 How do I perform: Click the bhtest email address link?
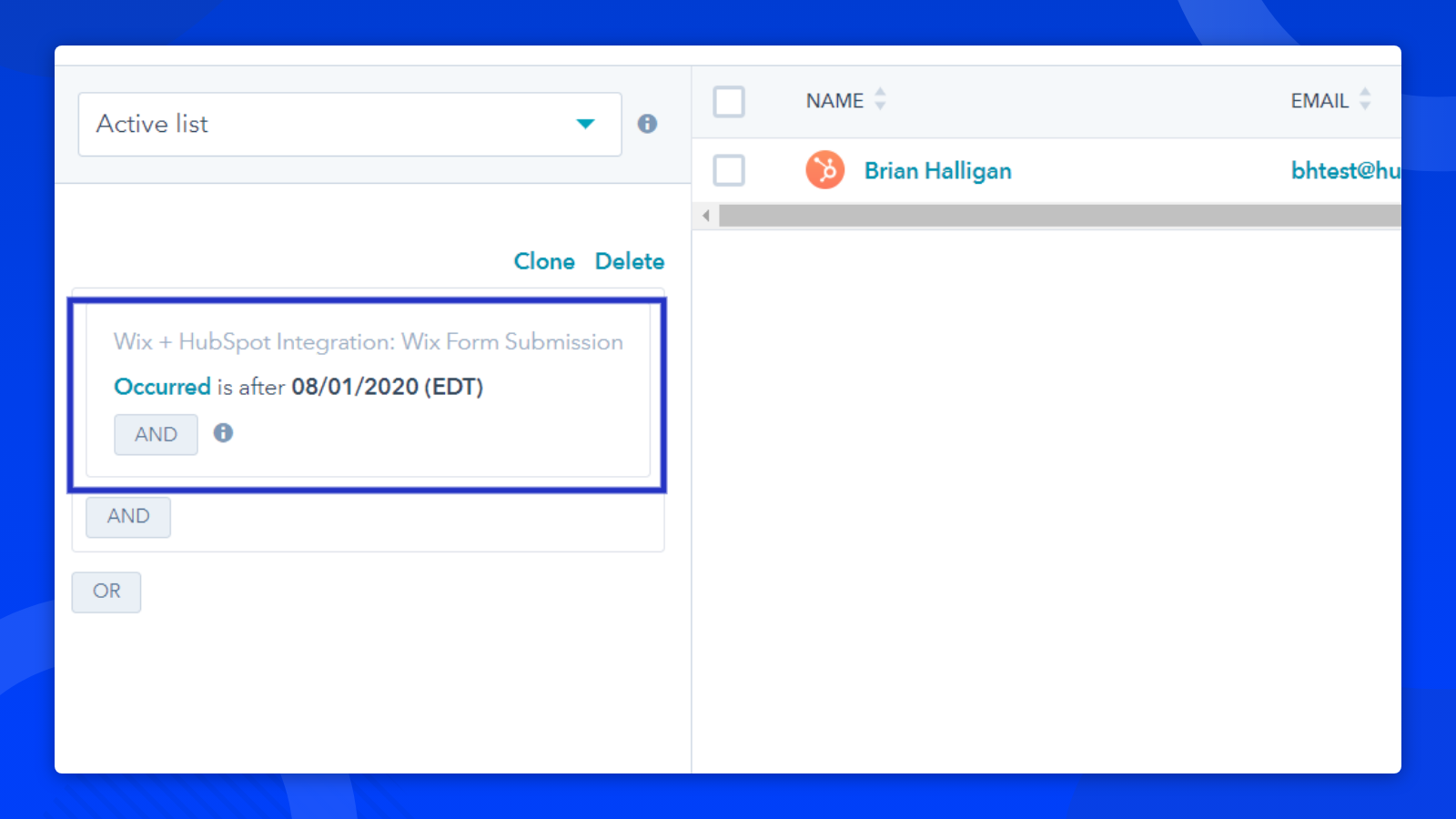[x=1346, y=171]
